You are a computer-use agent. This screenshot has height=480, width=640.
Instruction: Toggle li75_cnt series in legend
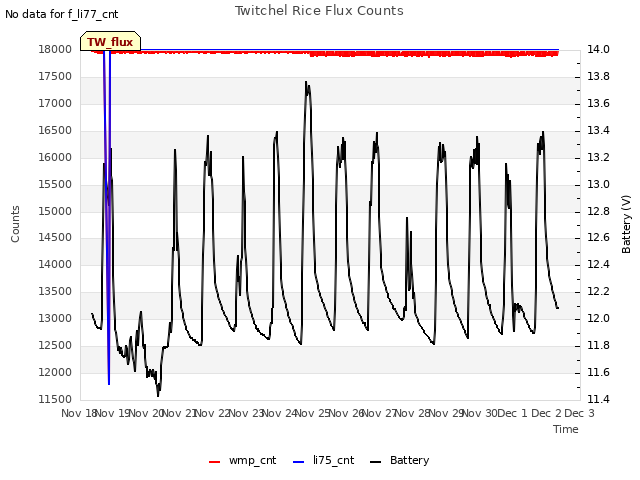(x=324, y=461)
